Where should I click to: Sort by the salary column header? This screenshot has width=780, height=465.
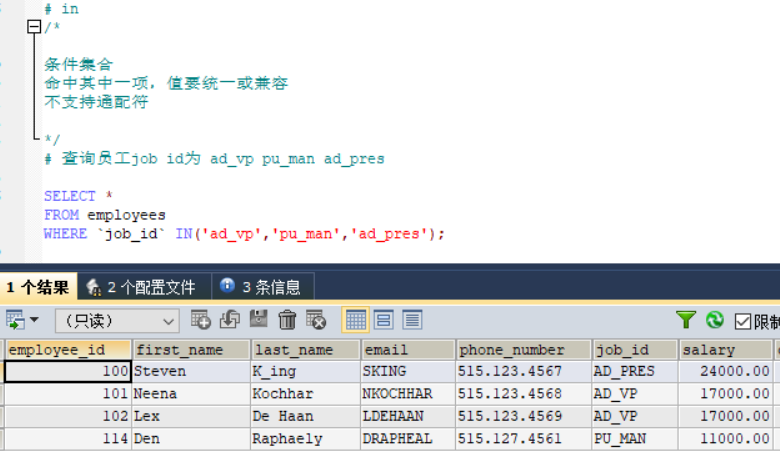click(725, 350)
